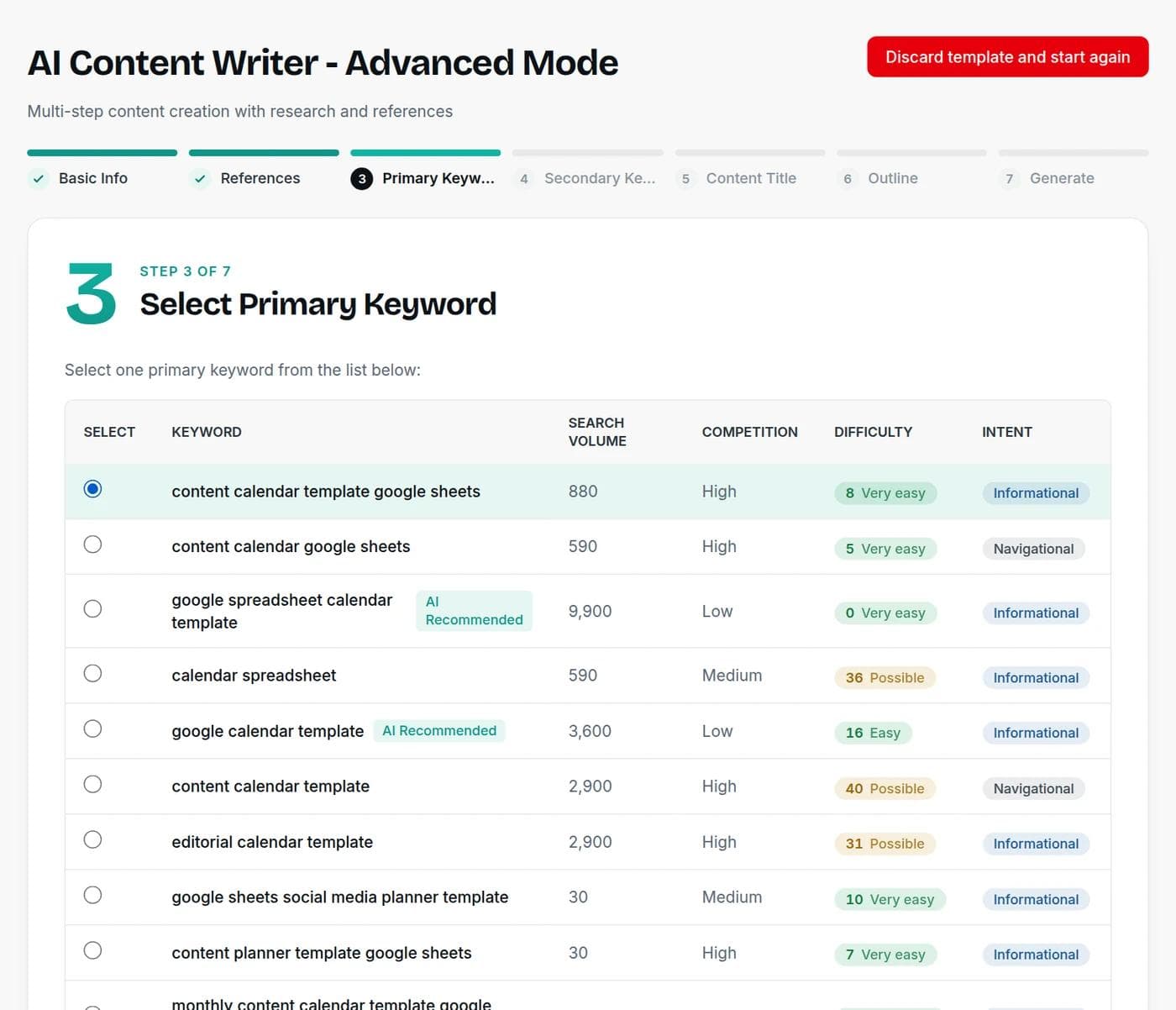Click search volume value 880
Image resolution: width=1176 pixels, height=1010 pixels.
click(x=583, y=492)
